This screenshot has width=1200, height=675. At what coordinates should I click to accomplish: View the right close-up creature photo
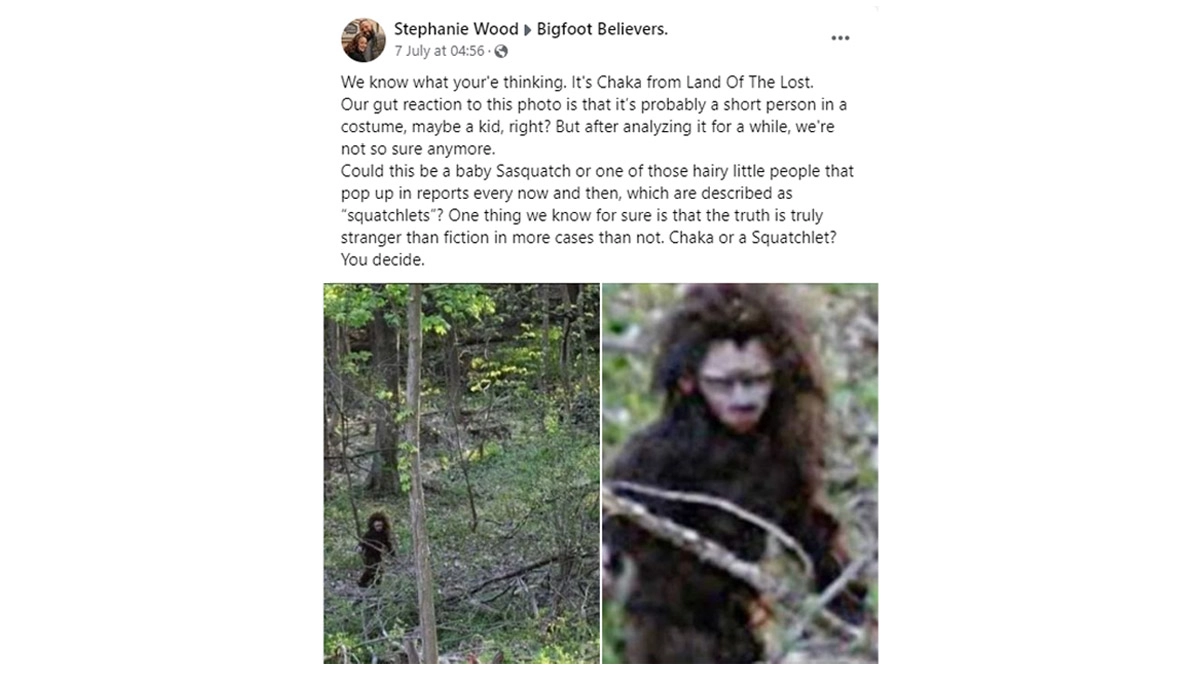[740, 473]
